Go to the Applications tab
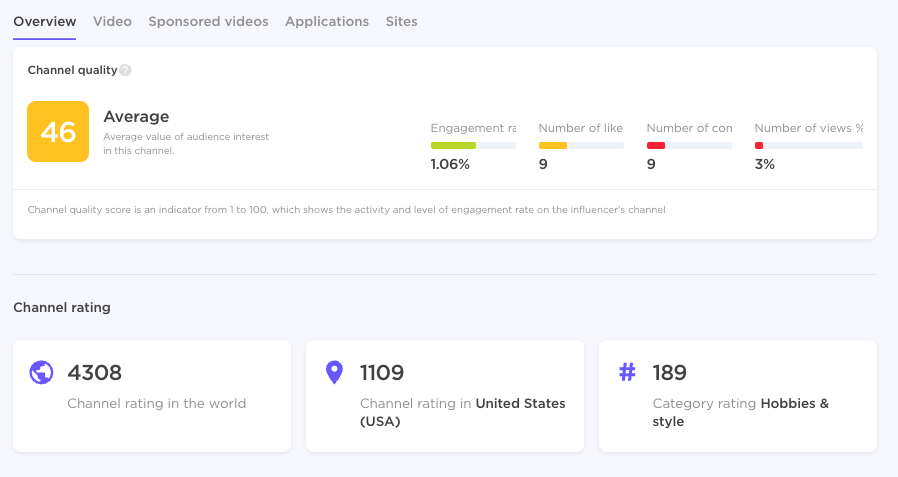The height and width of the screenshot is (477, 898). (x=327, y=21)
